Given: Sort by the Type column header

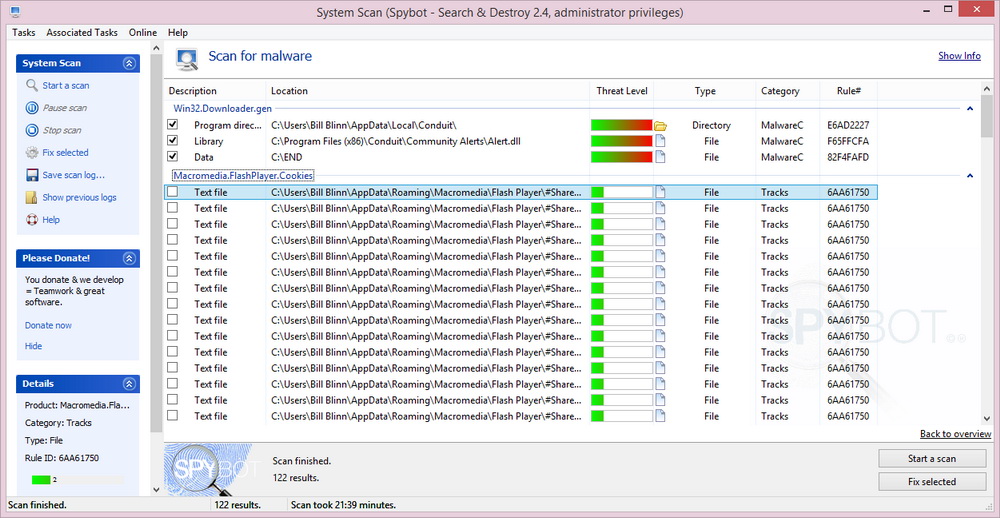Looking at the screenshot, I should (x=705, y=91).
